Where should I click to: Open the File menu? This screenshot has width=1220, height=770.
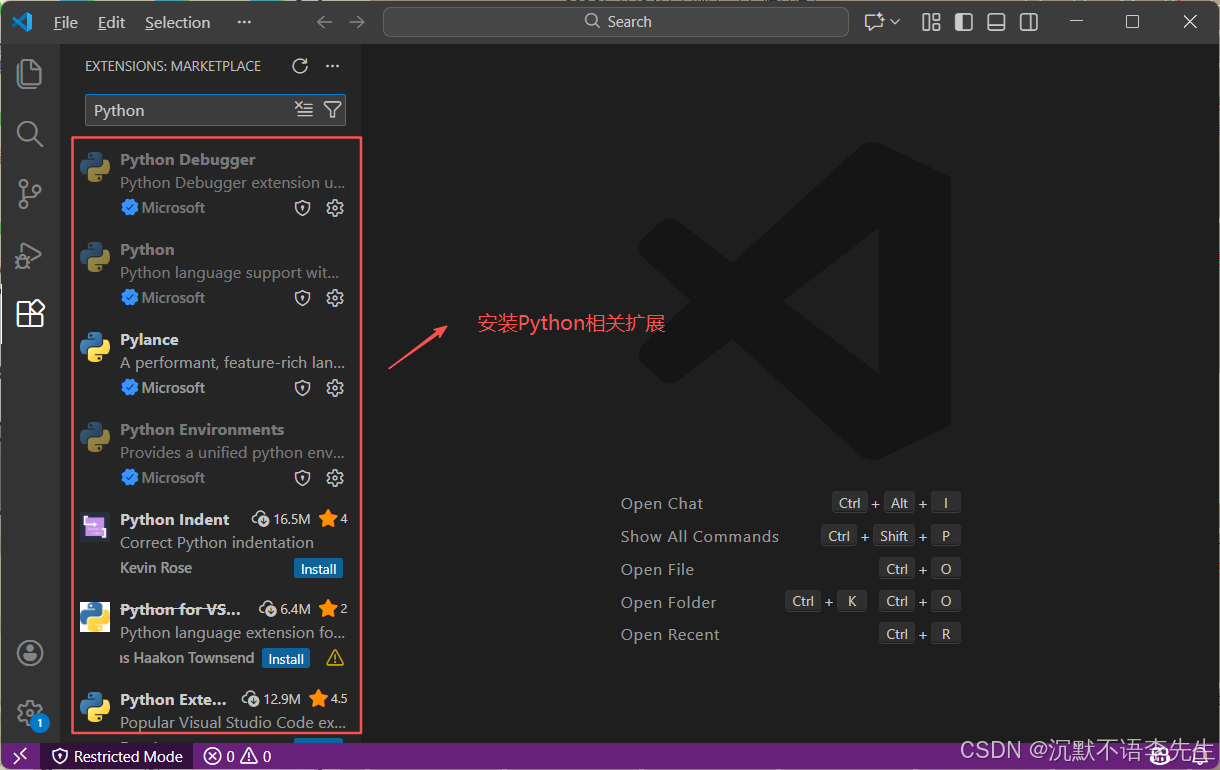[x=66, y=22]
